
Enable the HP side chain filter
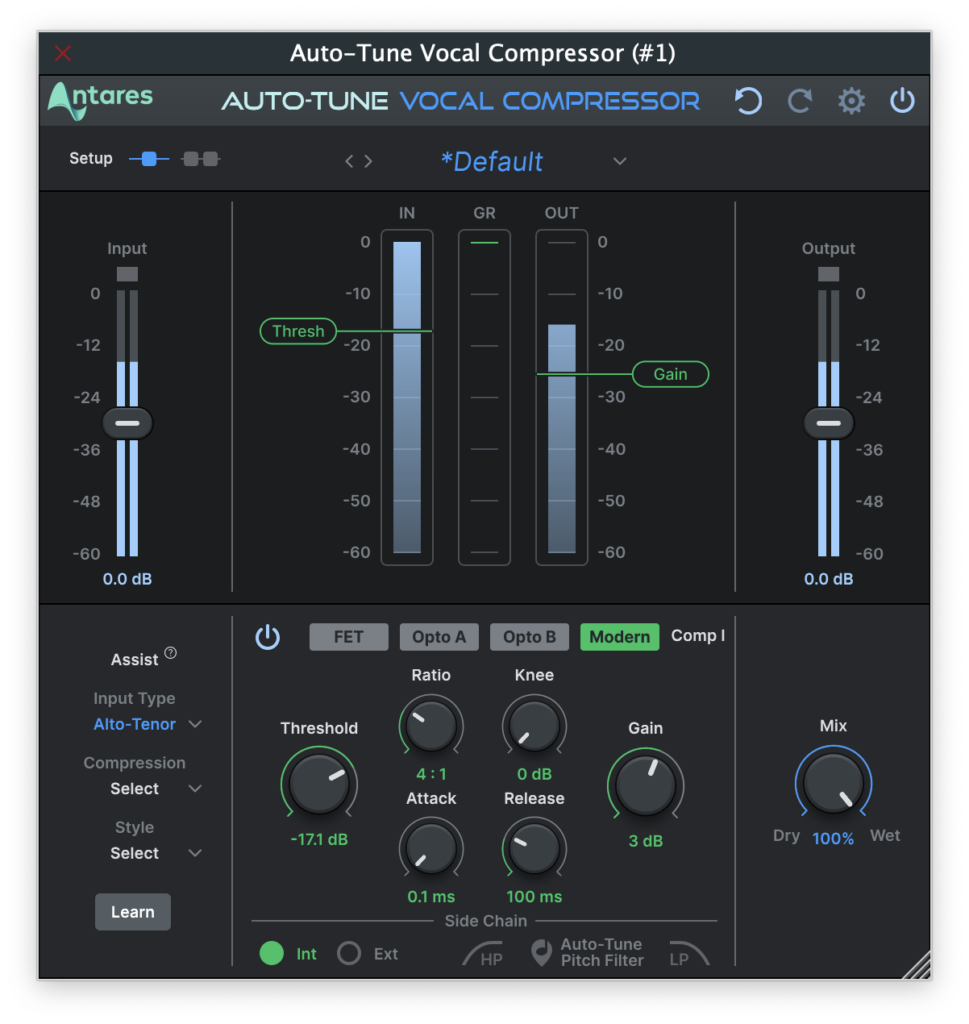483,954
